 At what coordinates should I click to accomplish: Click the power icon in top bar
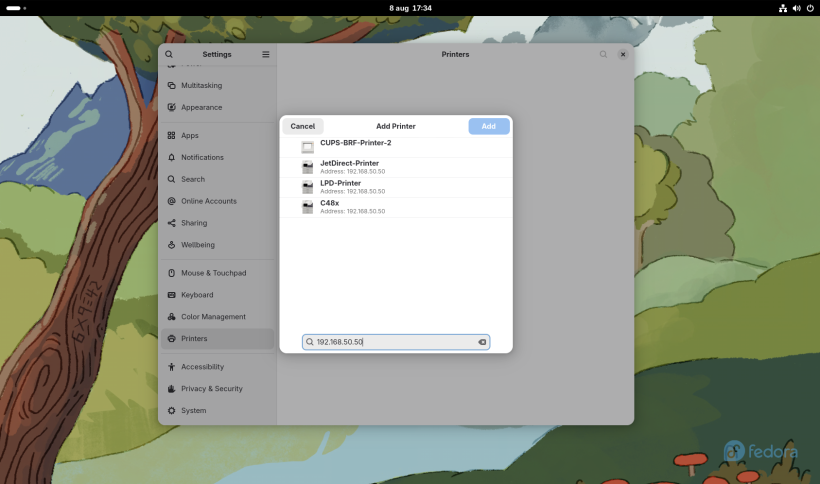tap(810, 8)
